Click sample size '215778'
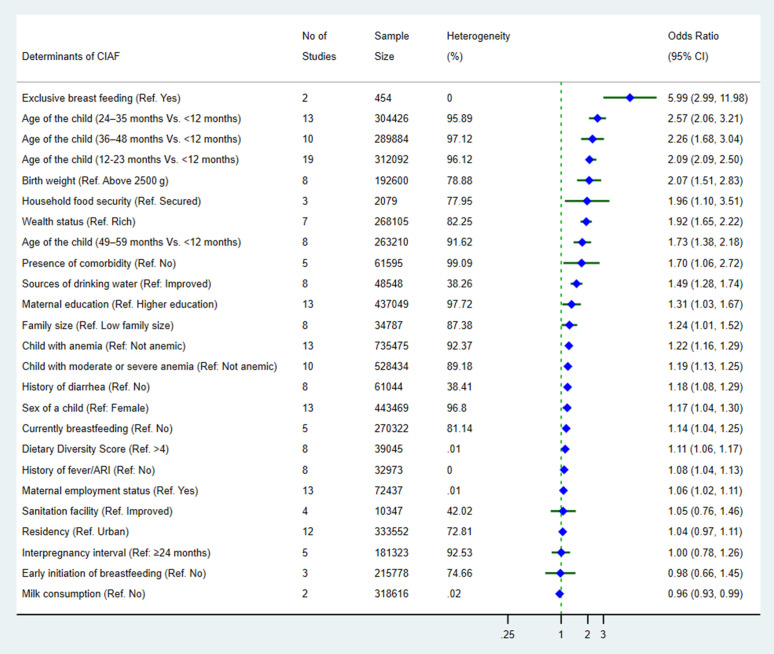Screen dimensions: 774x654 (x=391, y=574)
